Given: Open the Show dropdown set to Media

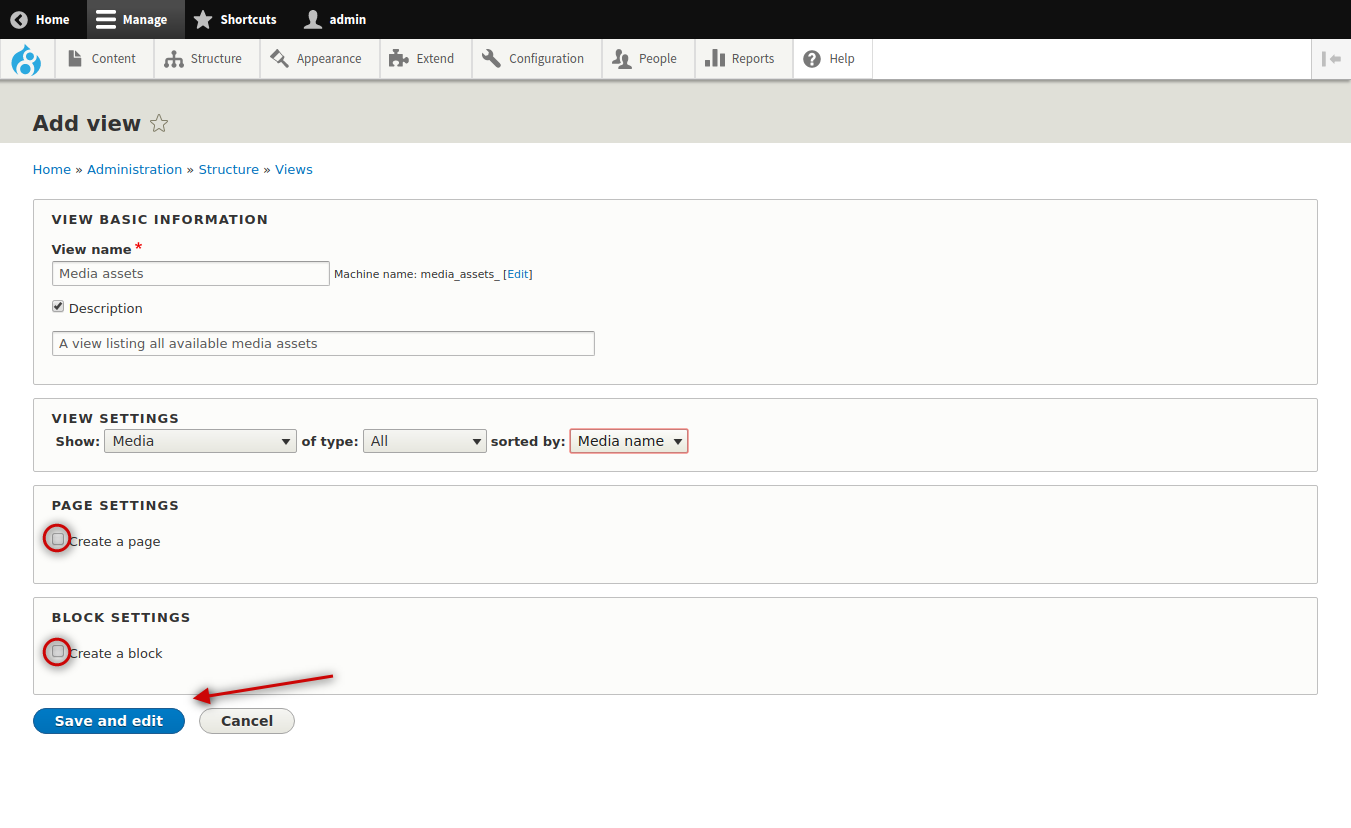Looking at the screenshot, I should point(200,441).
